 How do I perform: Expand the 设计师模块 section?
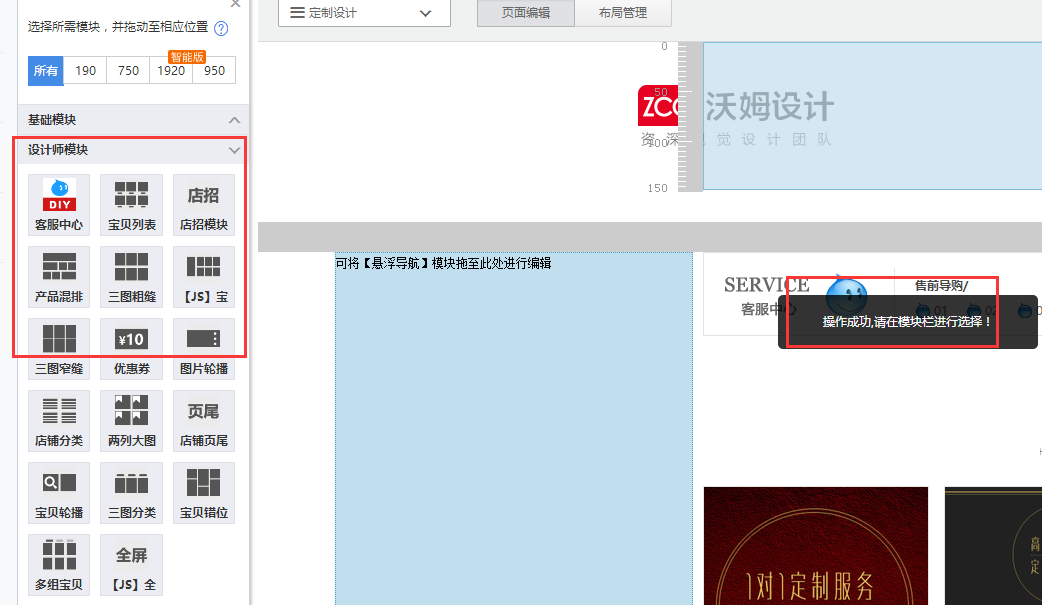pos(234,150)
